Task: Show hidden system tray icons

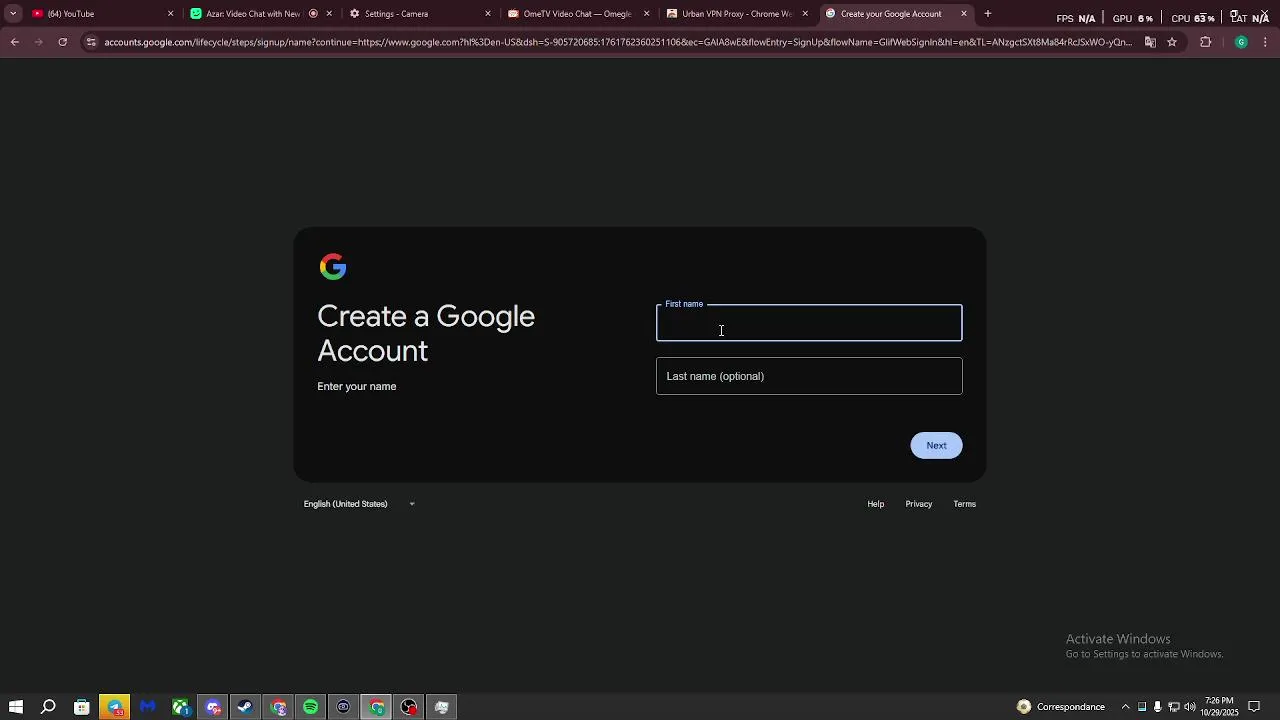Action: tap(1125, 707)
